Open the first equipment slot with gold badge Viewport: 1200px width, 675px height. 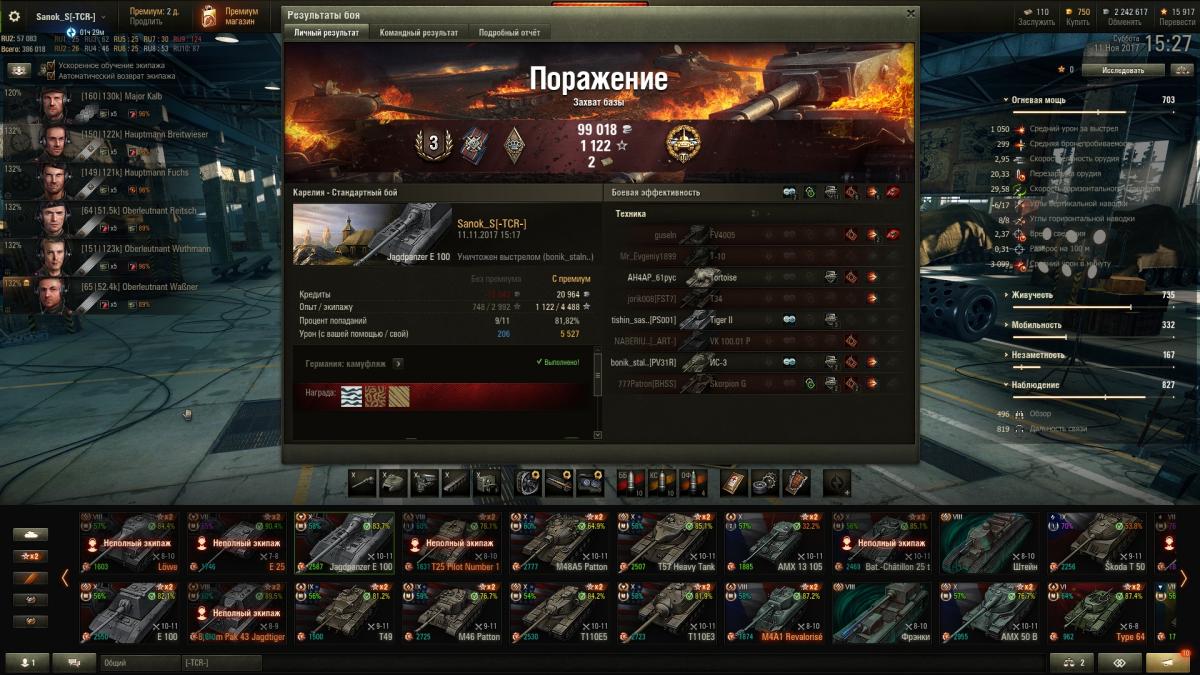tap(529, 482)
